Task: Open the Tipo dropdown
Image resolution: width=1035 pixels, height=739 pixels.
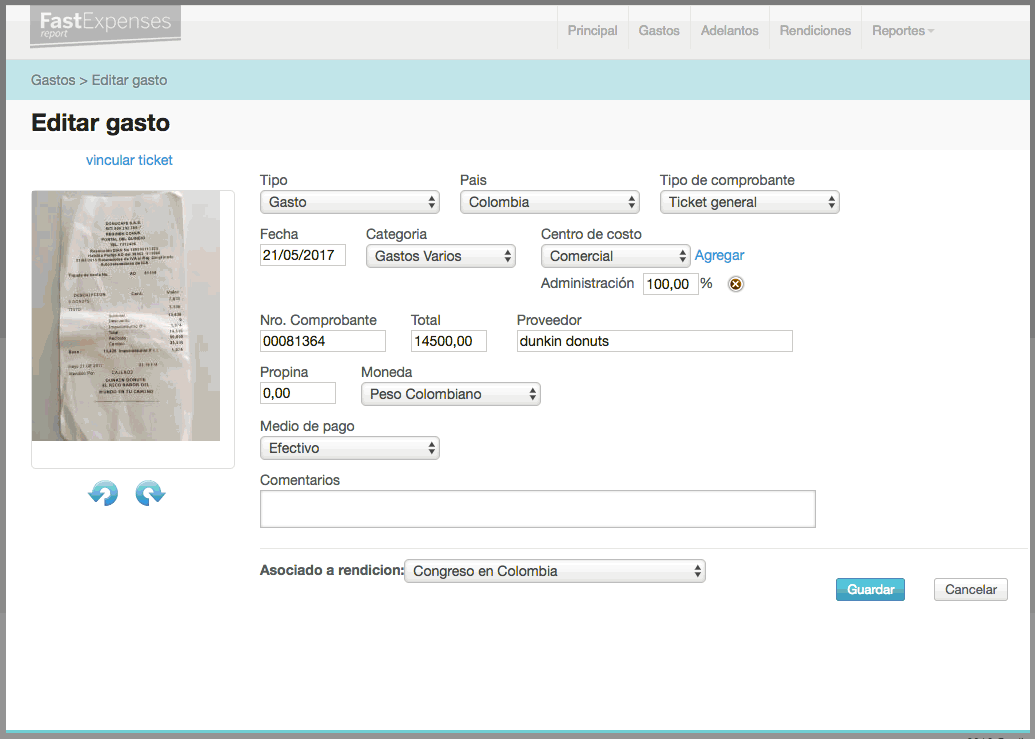Action: pos(350,202)
